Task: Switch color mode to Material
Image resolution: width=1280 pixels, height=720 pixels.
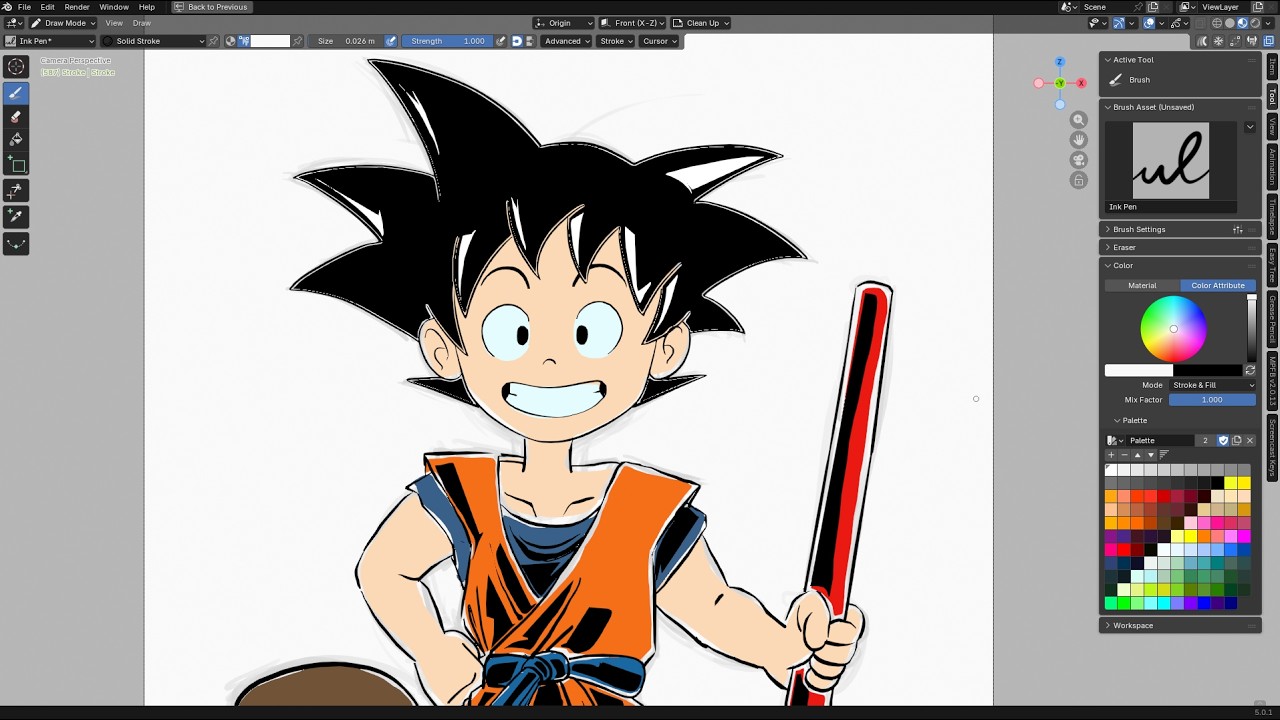Action: click(x=1142, y=286)
